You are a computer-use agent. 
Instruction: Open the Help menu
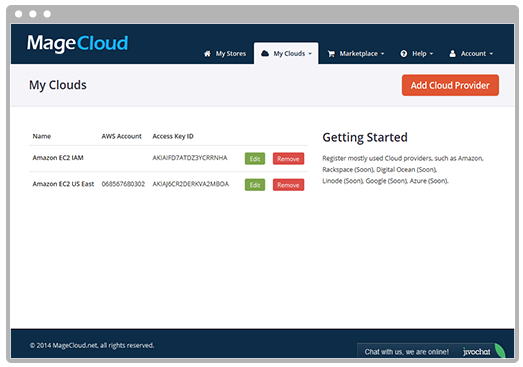(x=417, y=54)
